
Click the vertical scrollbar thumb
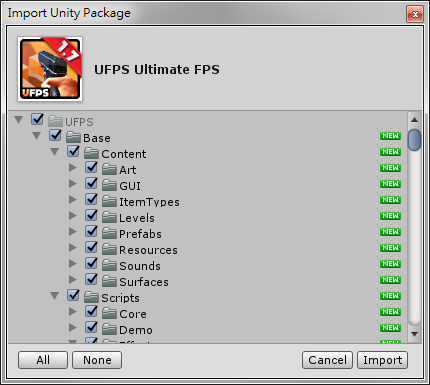pos(414,140)
